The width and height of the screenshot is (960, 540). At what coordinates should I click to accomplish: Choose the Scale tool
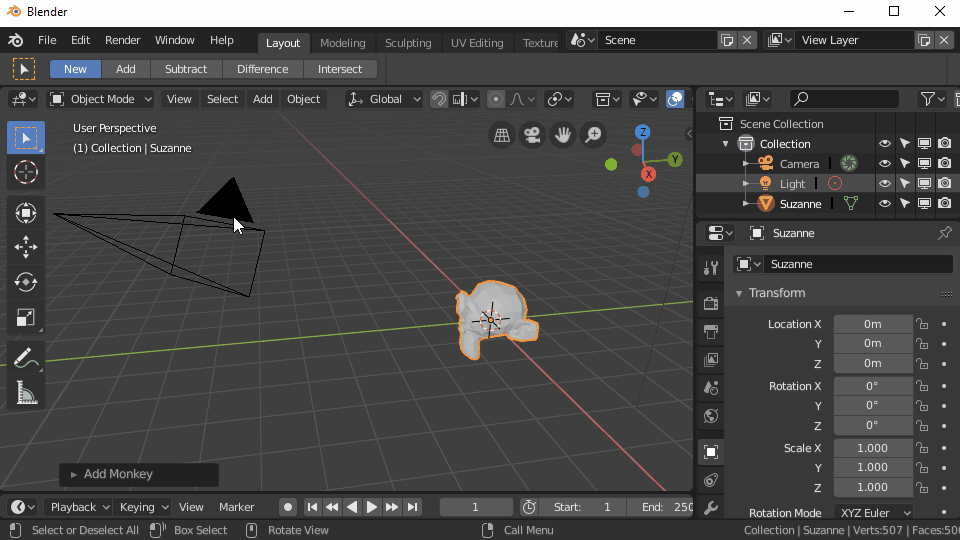(x=25, y=318)
